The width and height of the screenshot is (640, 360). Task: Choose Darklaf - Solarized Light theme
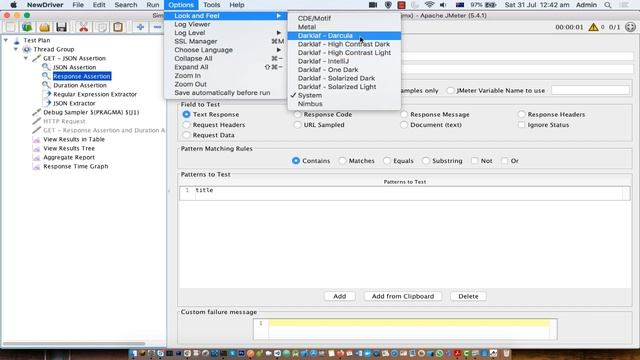[x=344, y=87]
